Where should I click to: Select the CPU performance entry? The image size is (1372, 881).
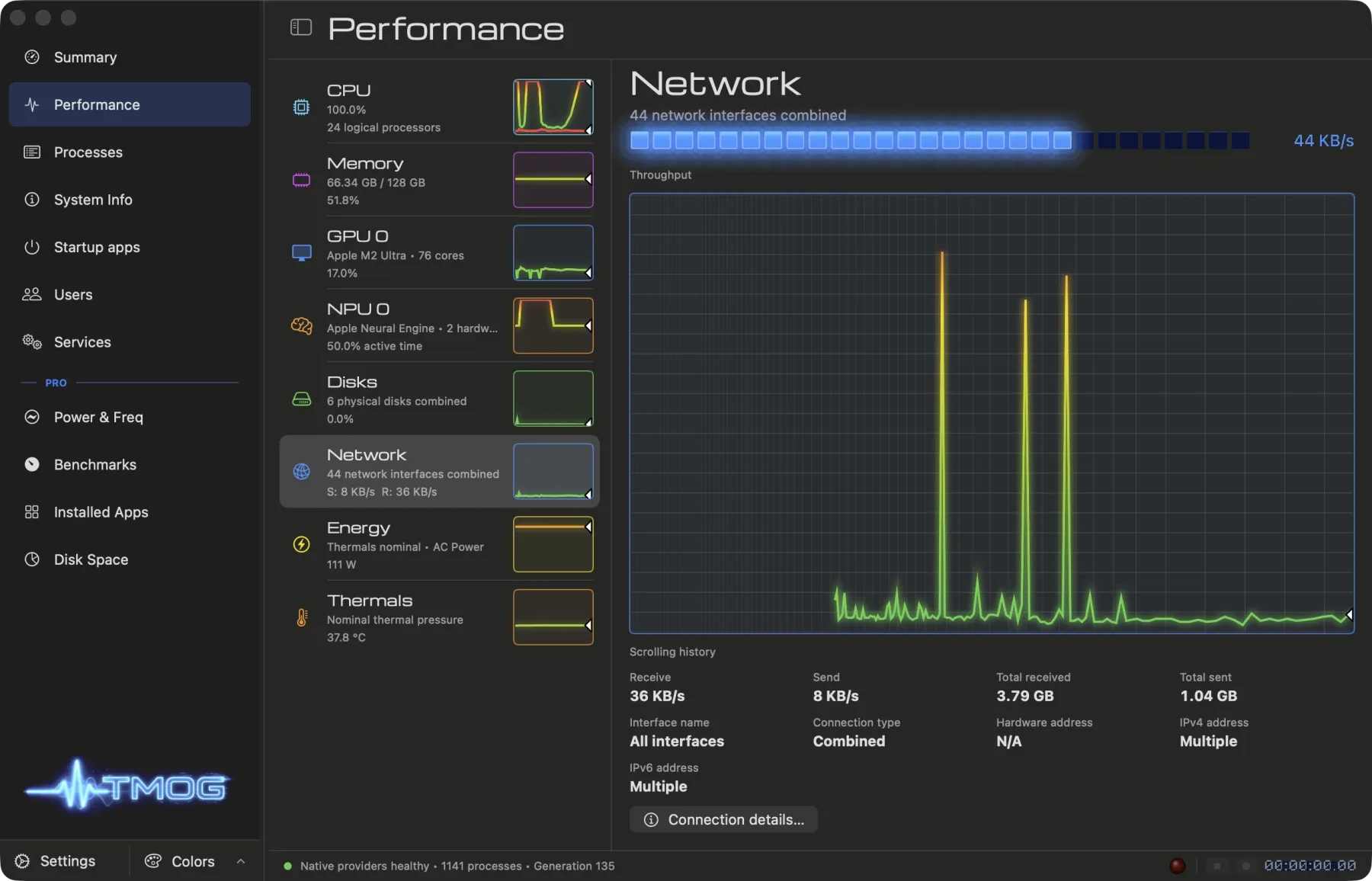[x=439, y=107]
